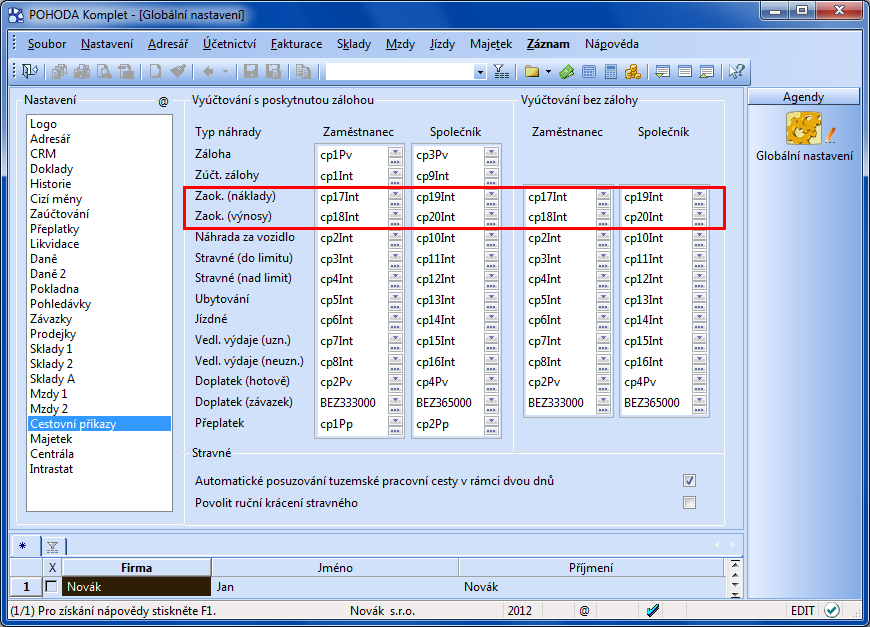Screen dimensions: 870x627
Task: Click the help cursor question mark icon
Action: (737, 71)
